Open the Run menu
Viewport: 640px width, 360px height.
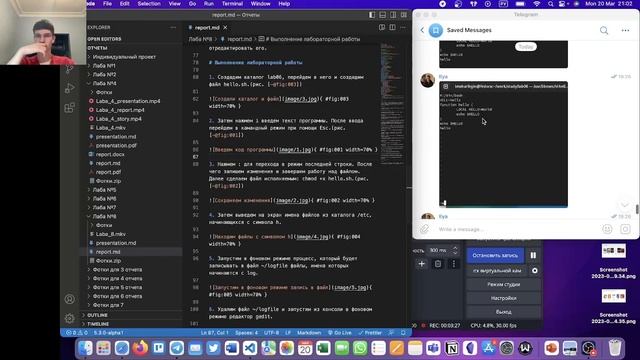(x=209, y=4)
